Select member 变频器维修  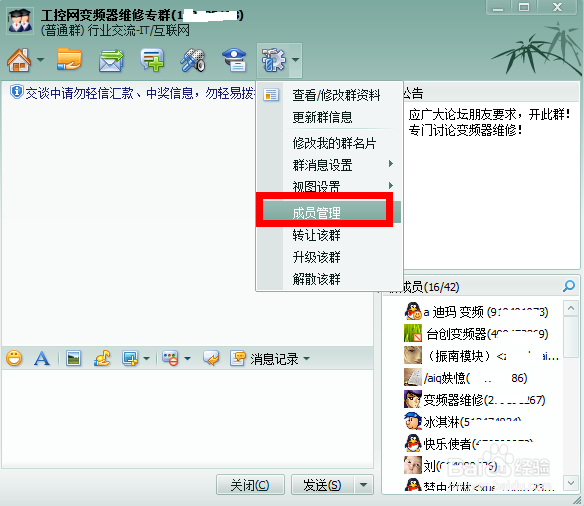click(x=475, y=400)
